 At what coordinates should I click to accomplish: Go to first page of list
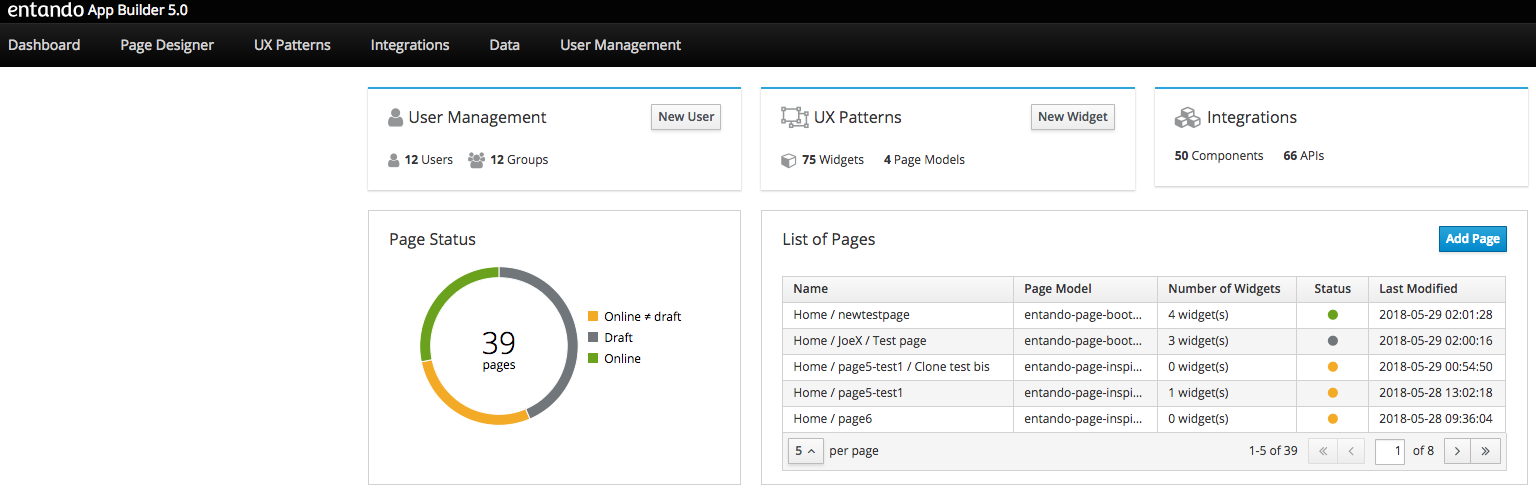pos(1323,451)
